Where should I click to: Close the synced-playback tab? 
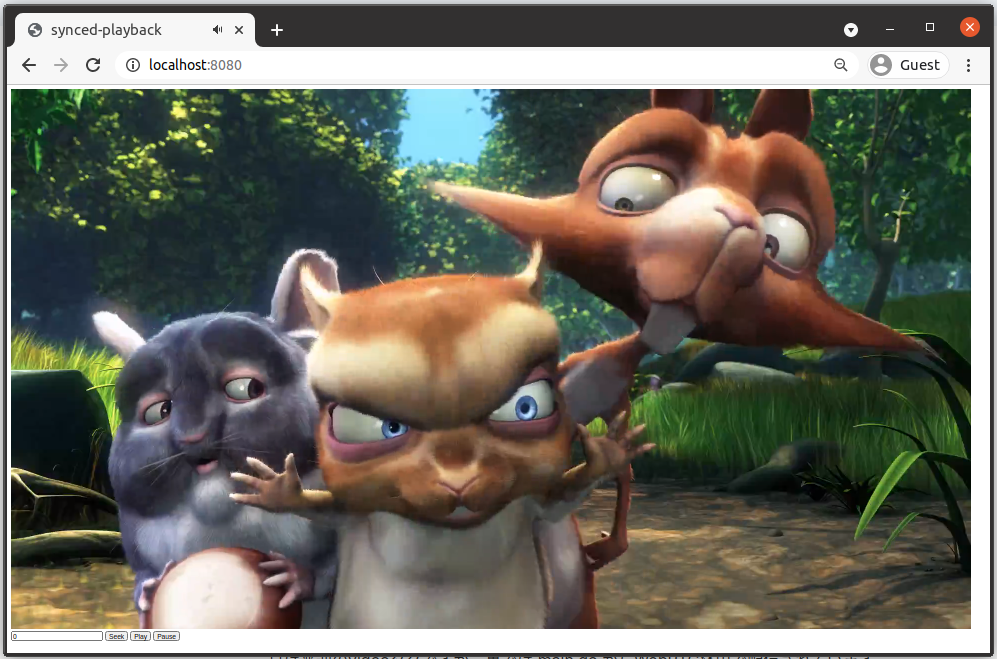[x=239, y=30]
